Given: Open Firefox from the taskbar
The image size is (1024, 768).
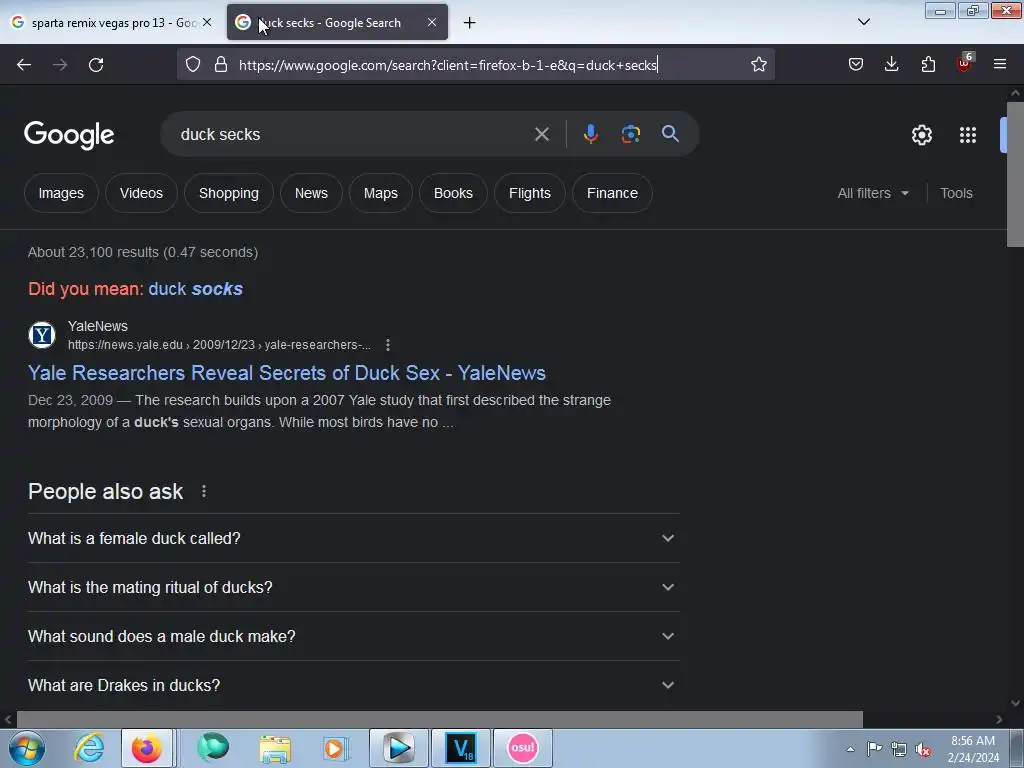Looking at the screenshot, I should coord(147,748).
